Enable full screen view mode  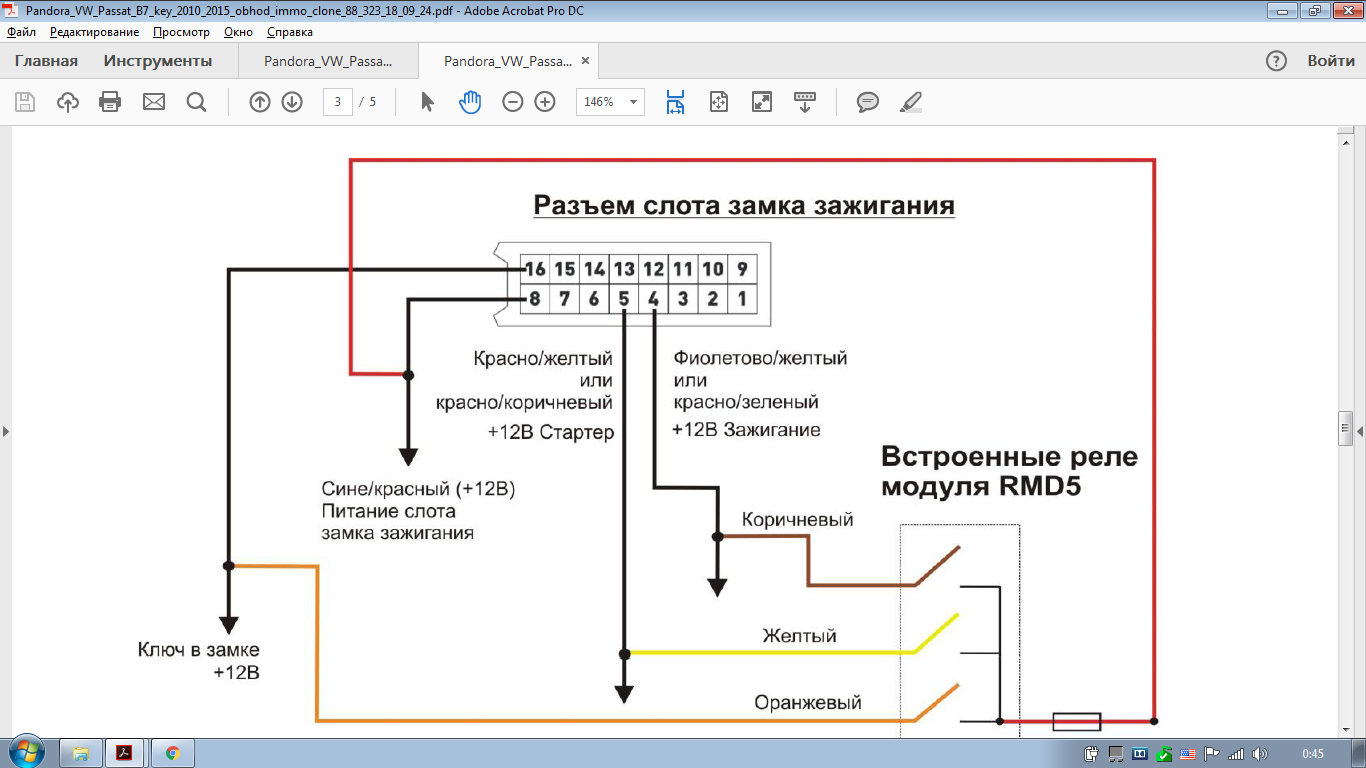point(762,102)
